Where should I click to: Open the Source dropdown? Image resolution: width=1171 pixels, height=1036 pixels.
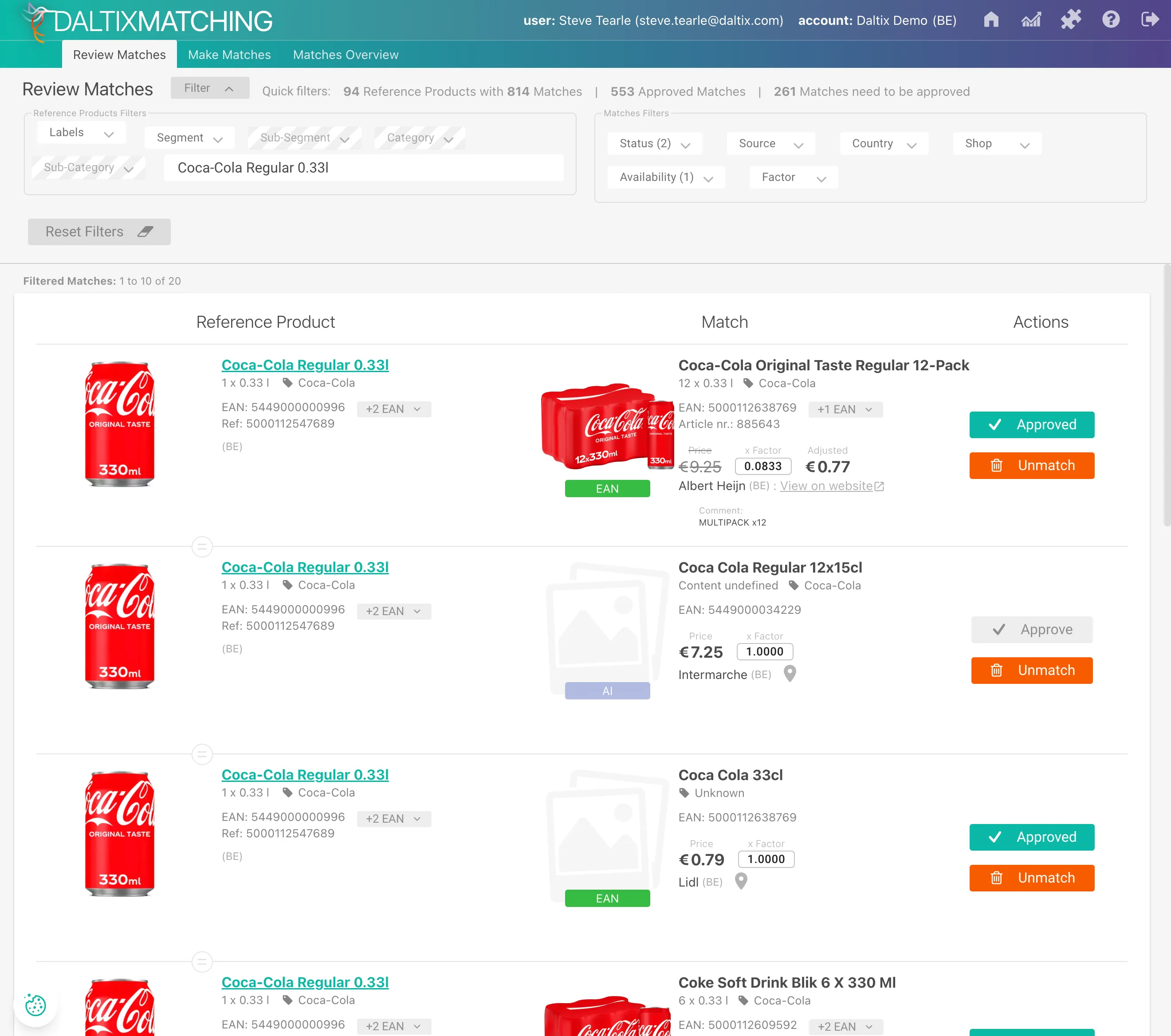(770, 144)
